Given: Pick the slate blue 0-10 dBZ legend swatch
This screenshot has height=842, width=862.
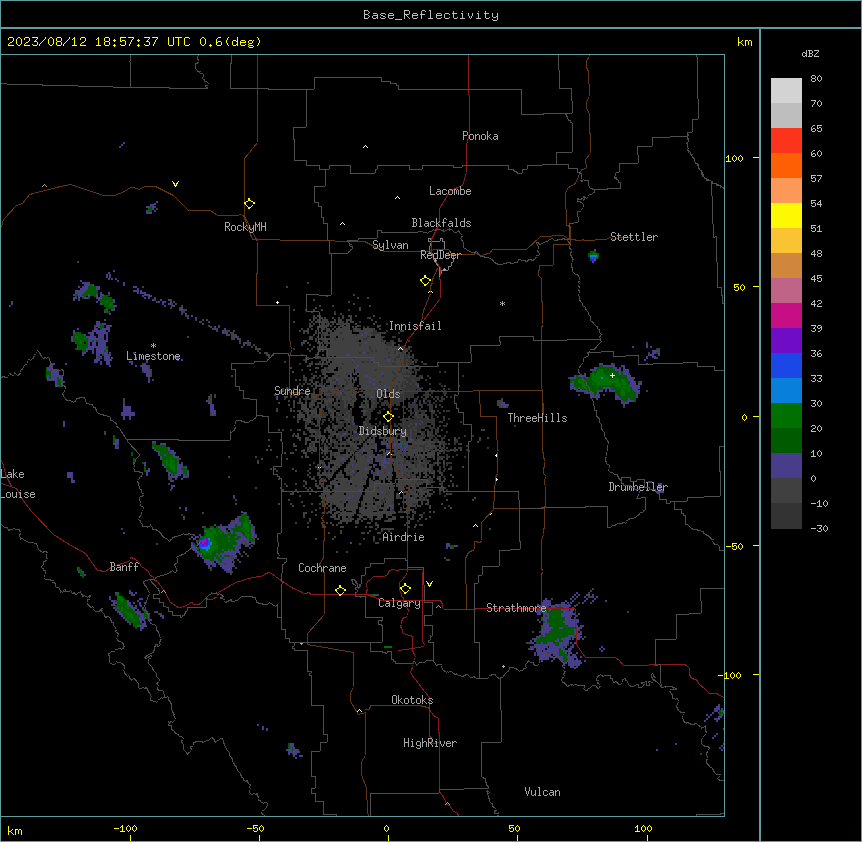Looking at the screenshot, I should [x=786, y=466].
